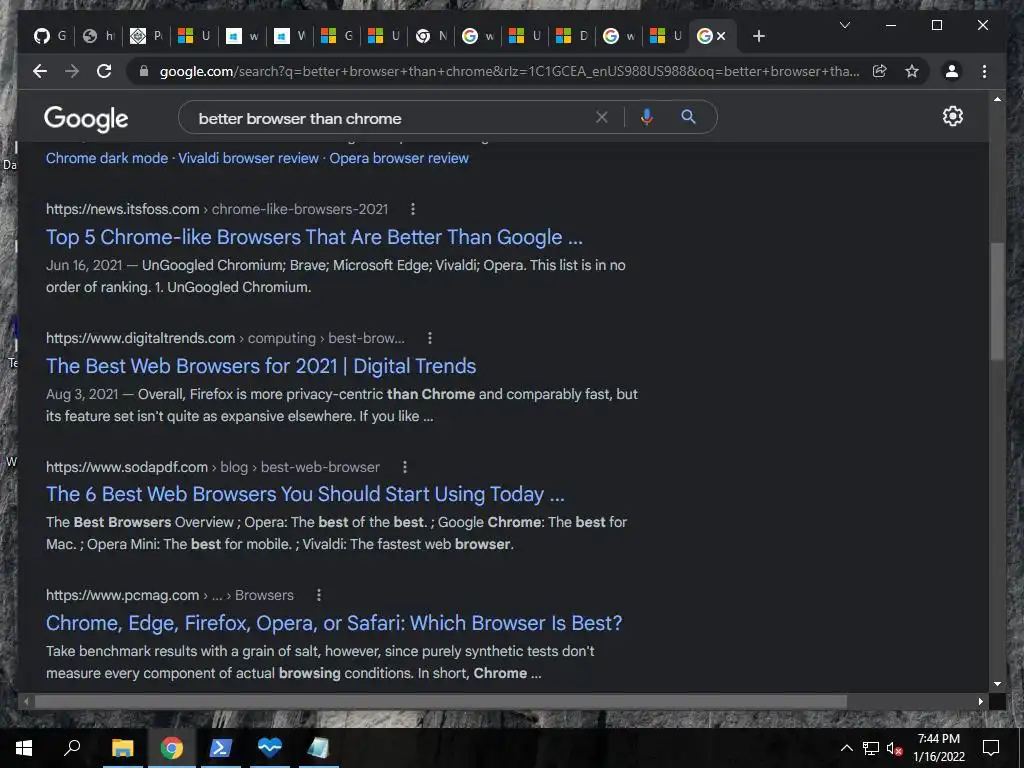The height and width of the screenshot is (768, 1024).
Task: Open File Explorer from the taskbar
Action: pos(122,748)
